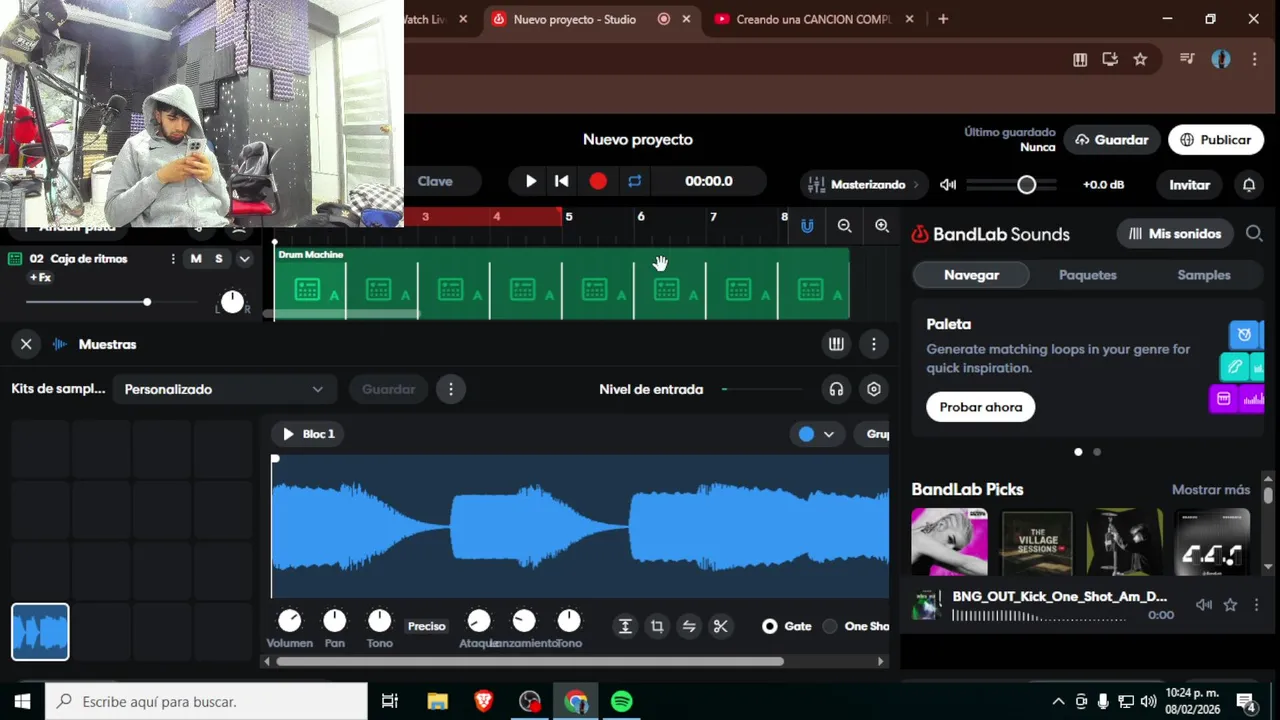
Task: Preview BNG_OUT_Kick sample volume icon
Action: [1204, 605]
